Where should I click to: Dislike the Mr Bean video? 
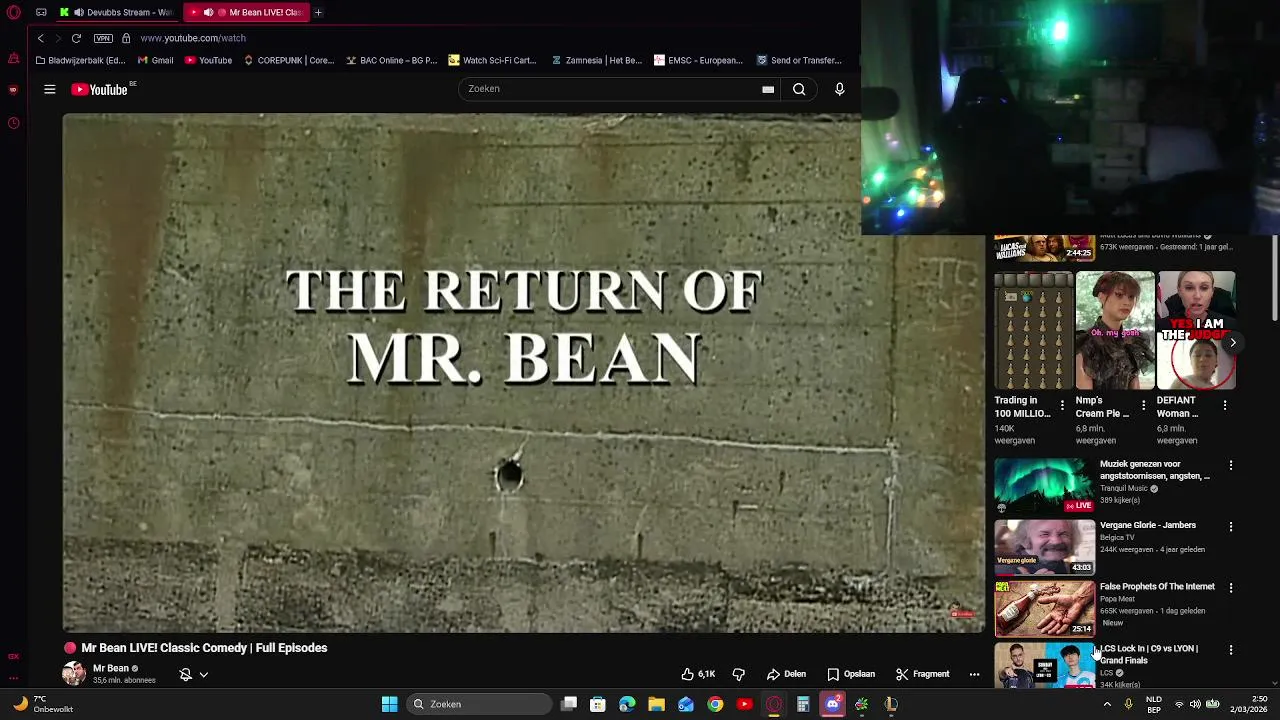click(738, 674)
